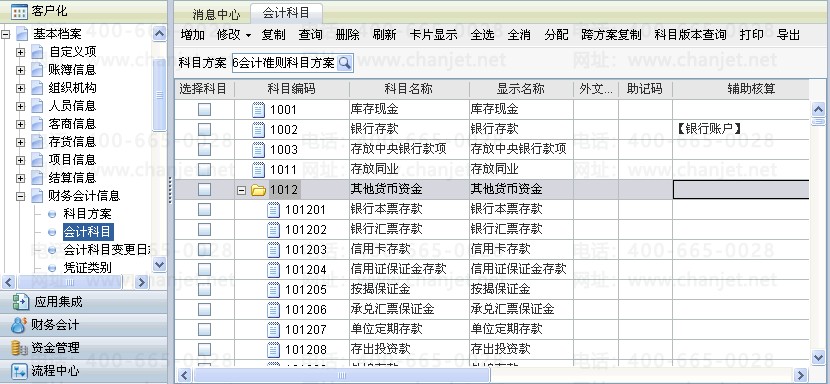Click the folder icon beside 账簿信息

37,70
